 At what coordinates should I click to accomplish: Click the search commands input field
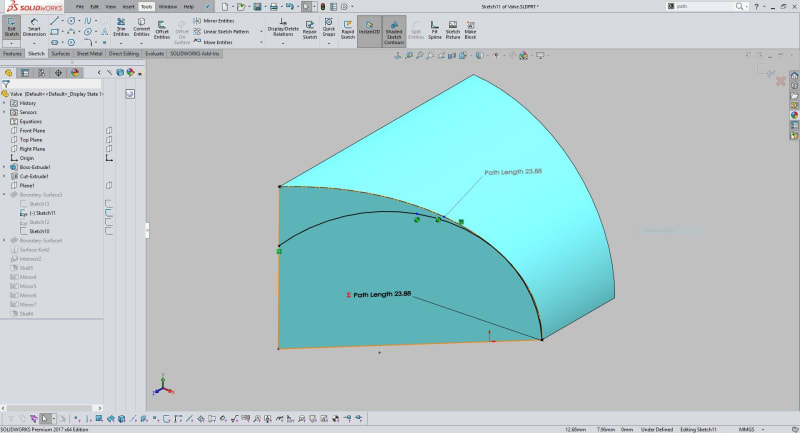pos(704,7)
